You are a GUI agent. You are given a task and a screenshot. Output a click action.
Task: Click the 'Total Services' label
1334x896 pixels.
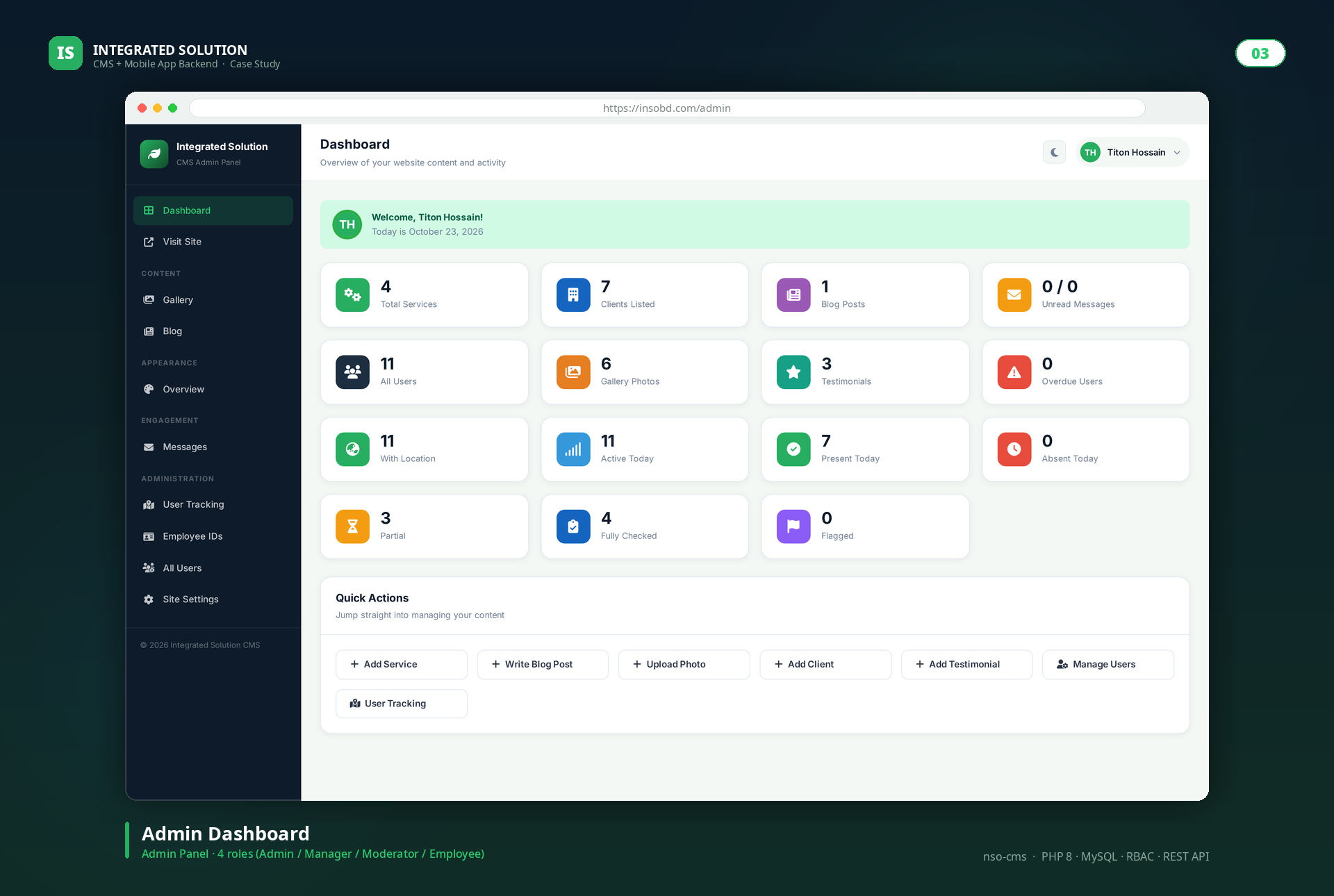[409, 304]
